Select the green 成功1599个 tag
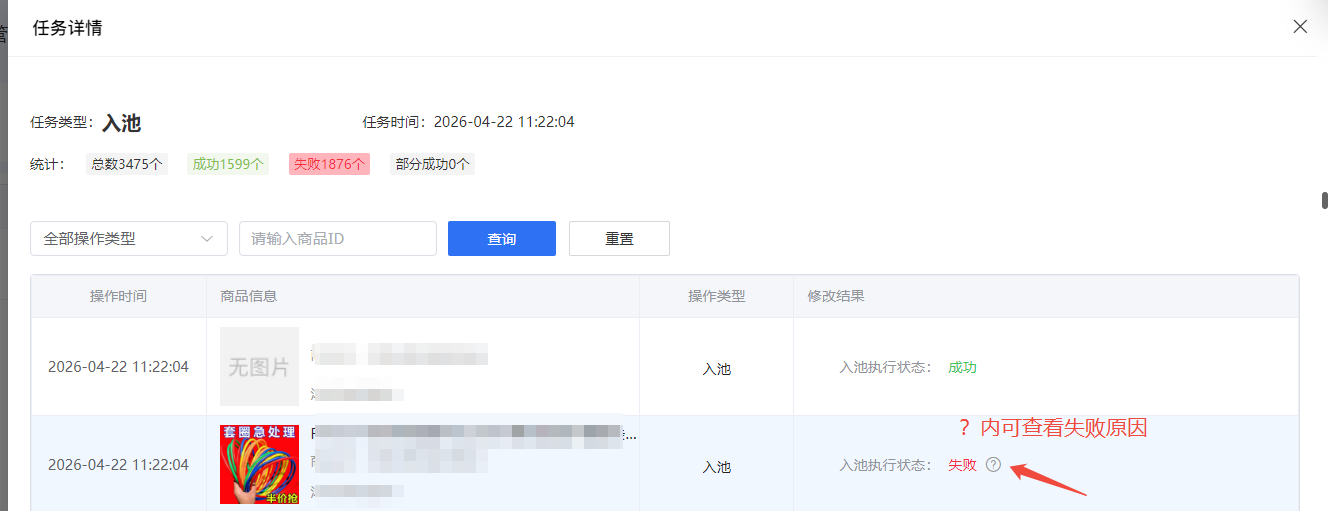This screenshot has width=1328, height=511. pyautogui.click(x=228, y=164)
